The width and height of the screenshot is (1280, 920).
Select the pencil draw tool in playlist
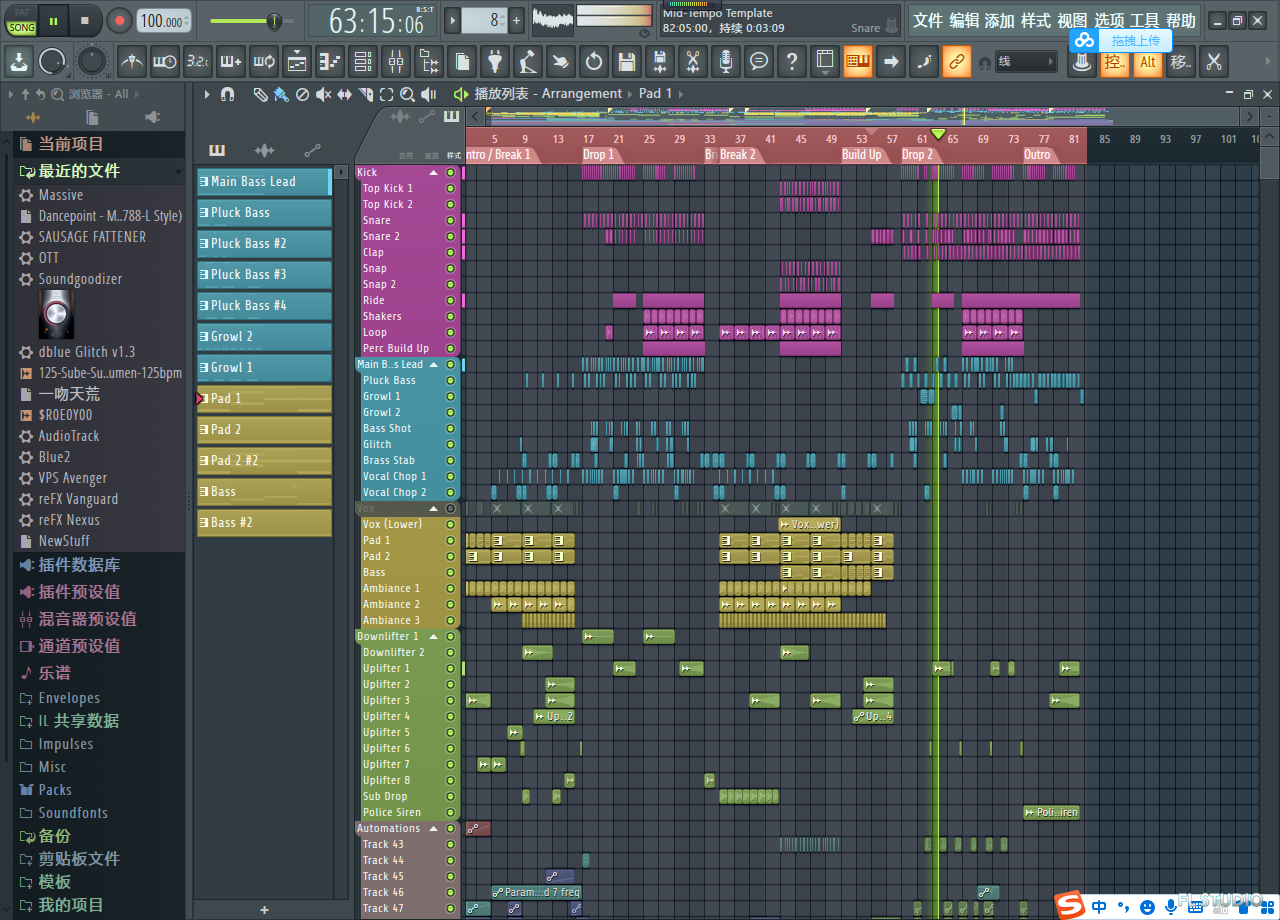pos(260,94)
